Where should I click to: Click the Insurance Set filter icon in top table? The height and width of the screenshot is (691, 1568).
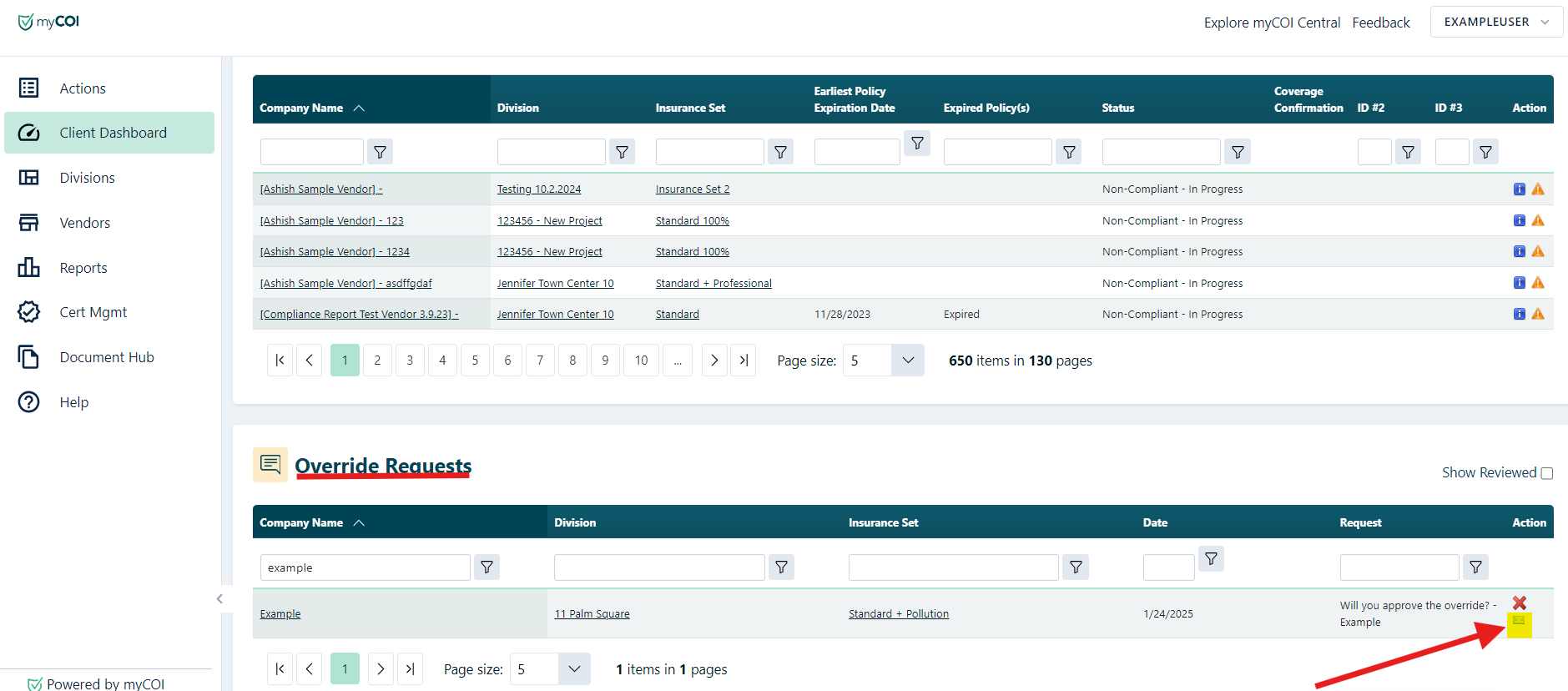(x=780, y=152)
